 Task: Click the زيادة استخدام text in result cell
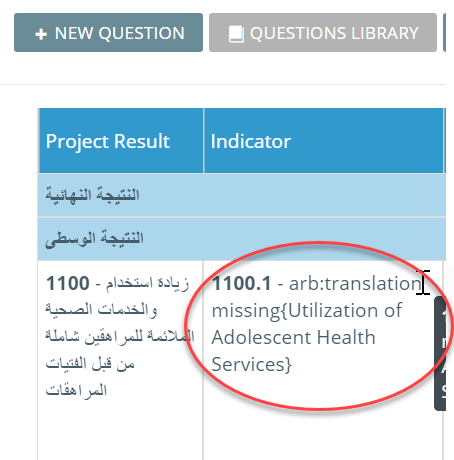tap(148, 283)
